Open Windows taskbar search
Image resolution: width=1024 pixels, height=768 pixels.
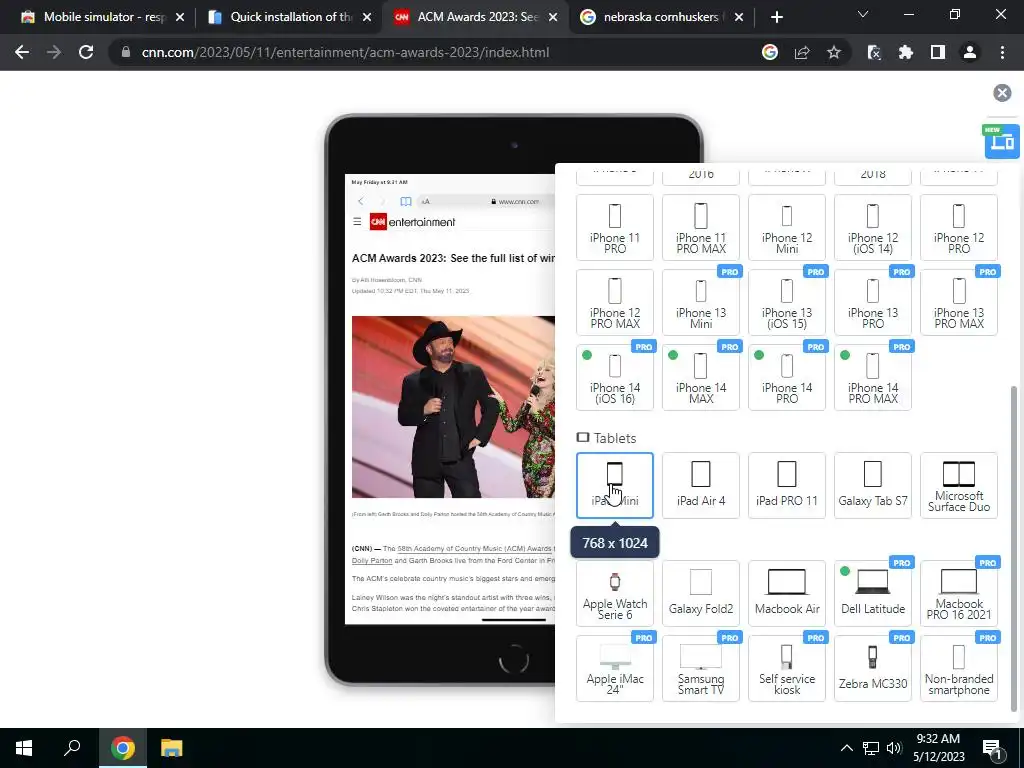pyautogui.click(x=72, y=748)
